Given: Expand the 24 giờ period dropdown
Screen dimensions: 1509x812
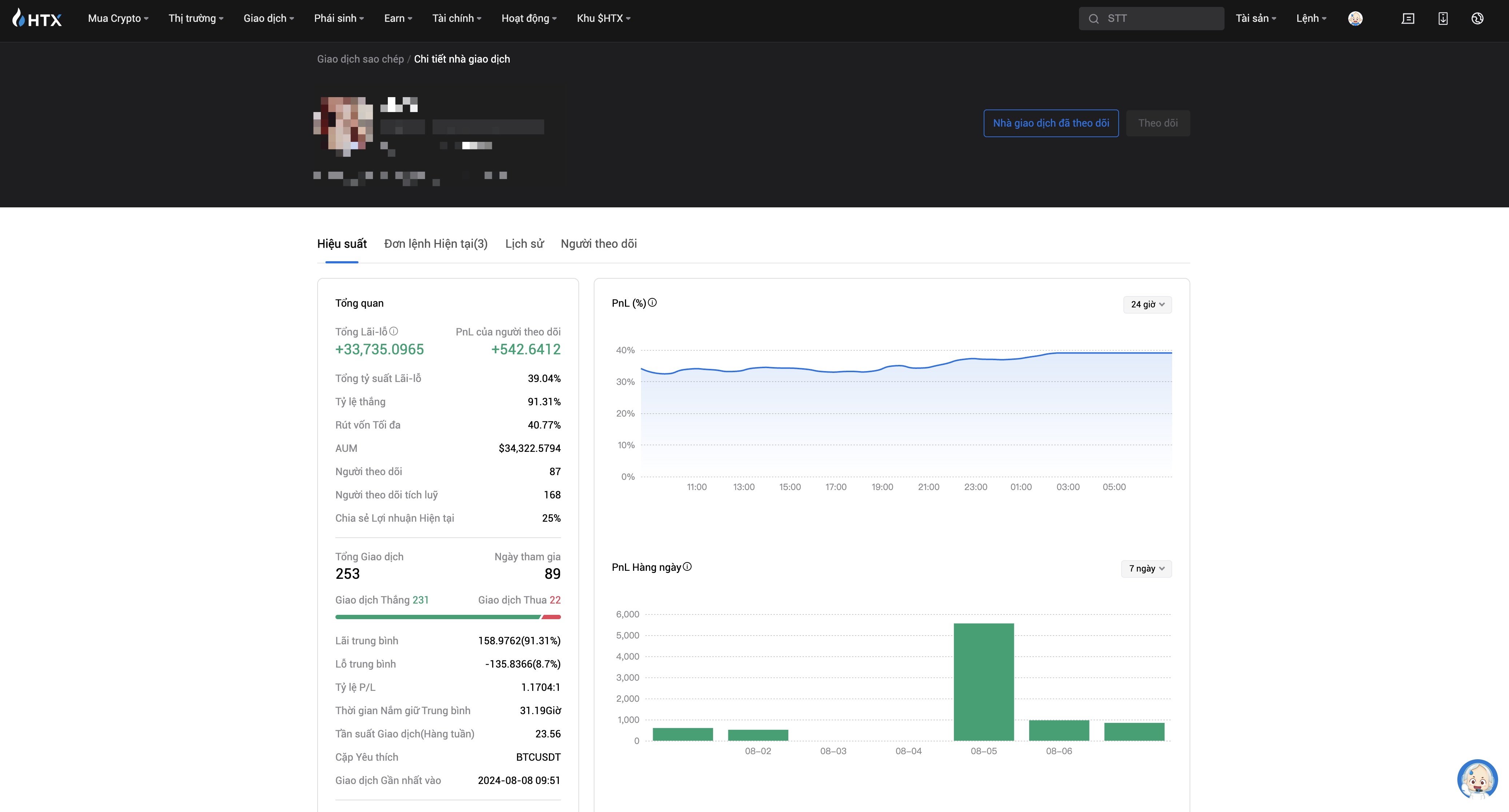Looking at the screenshot, I should click(x=1147, y=304).
